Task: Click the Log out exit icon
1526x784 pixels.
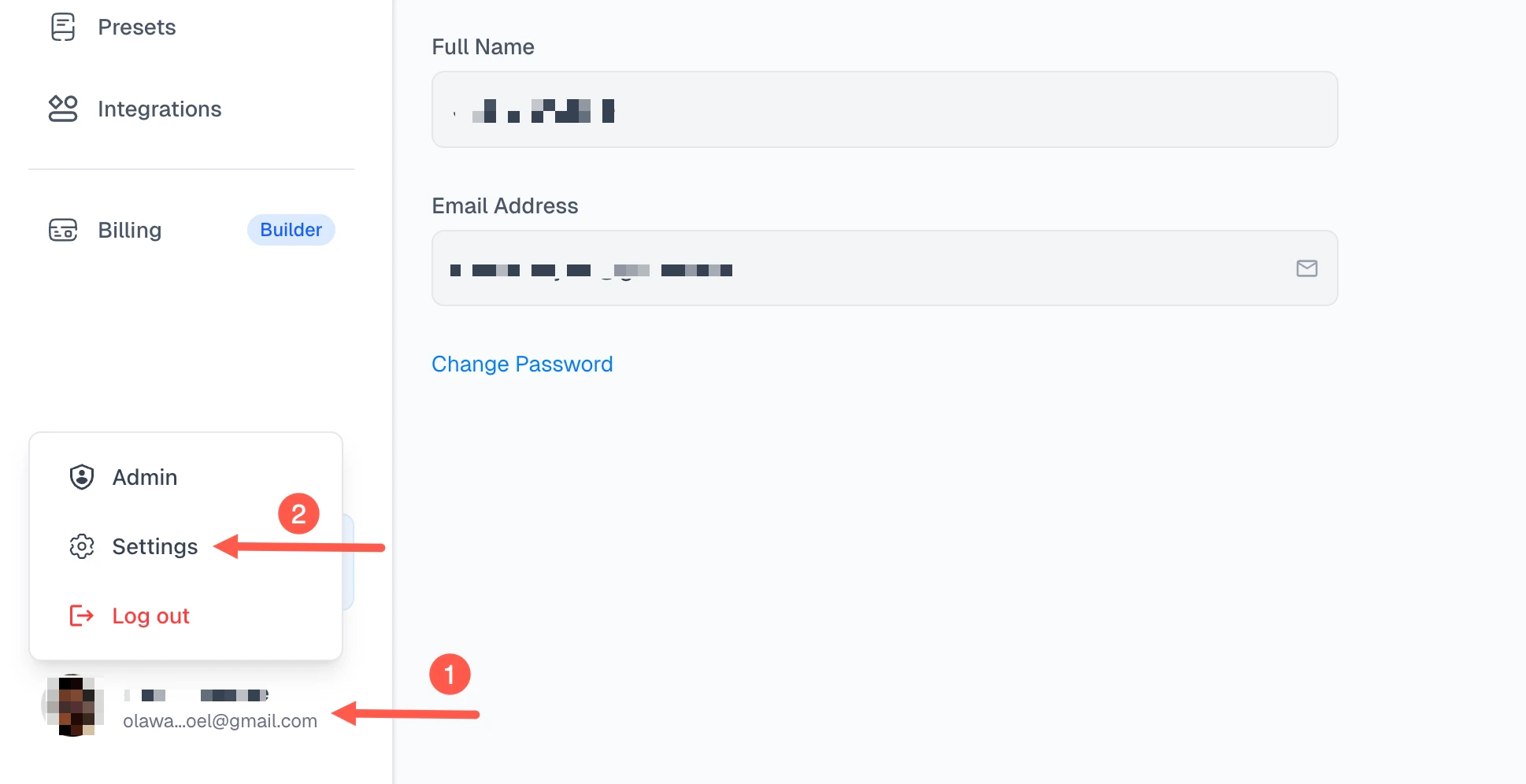Action: click(x=81, y=616)
